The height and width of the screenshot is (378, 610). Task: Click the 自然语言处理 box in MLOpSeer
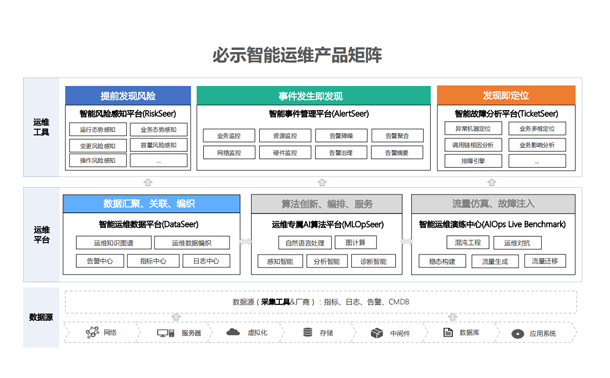click(x=305, y=243)
